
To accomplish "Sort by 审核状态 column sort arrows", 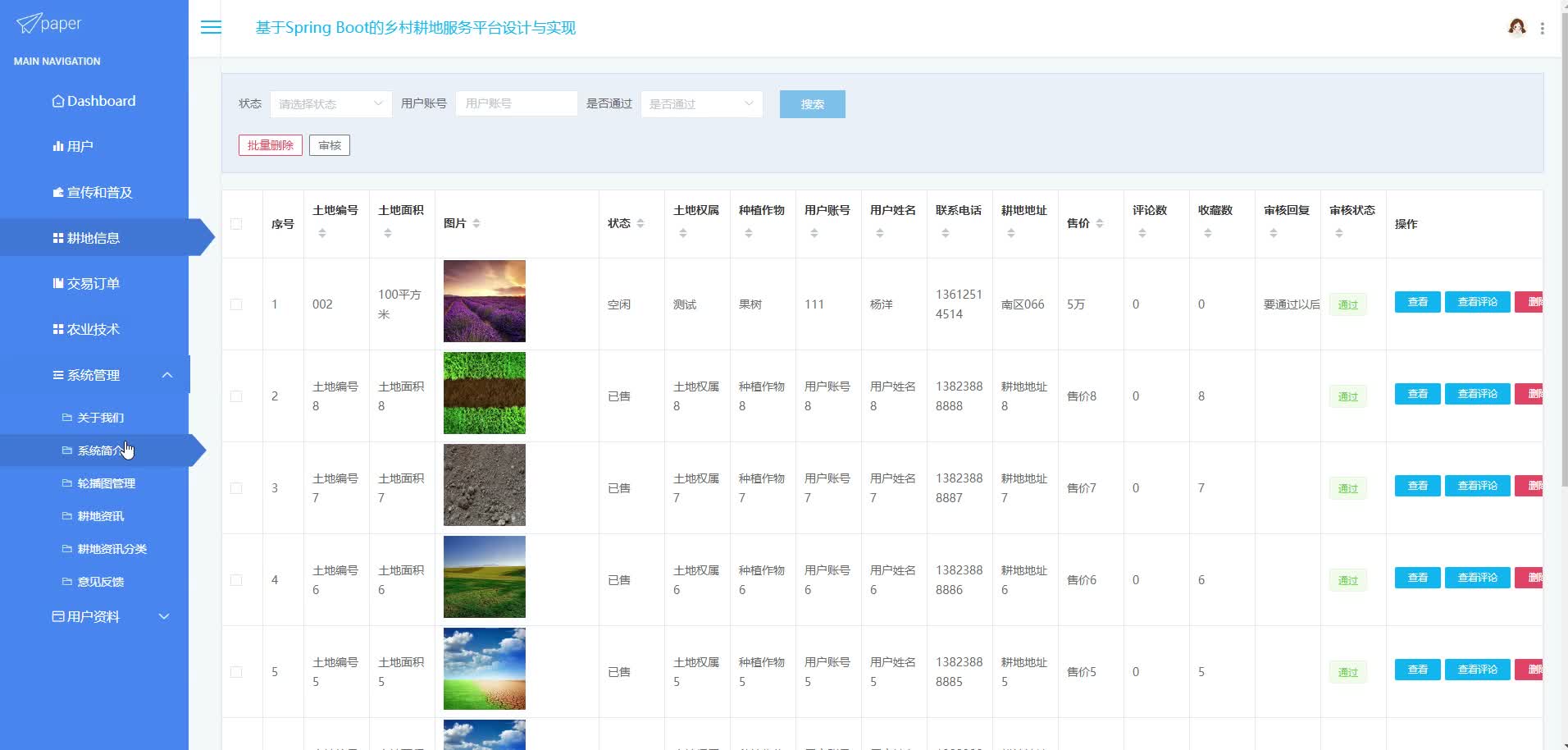I will (1339, 233).
